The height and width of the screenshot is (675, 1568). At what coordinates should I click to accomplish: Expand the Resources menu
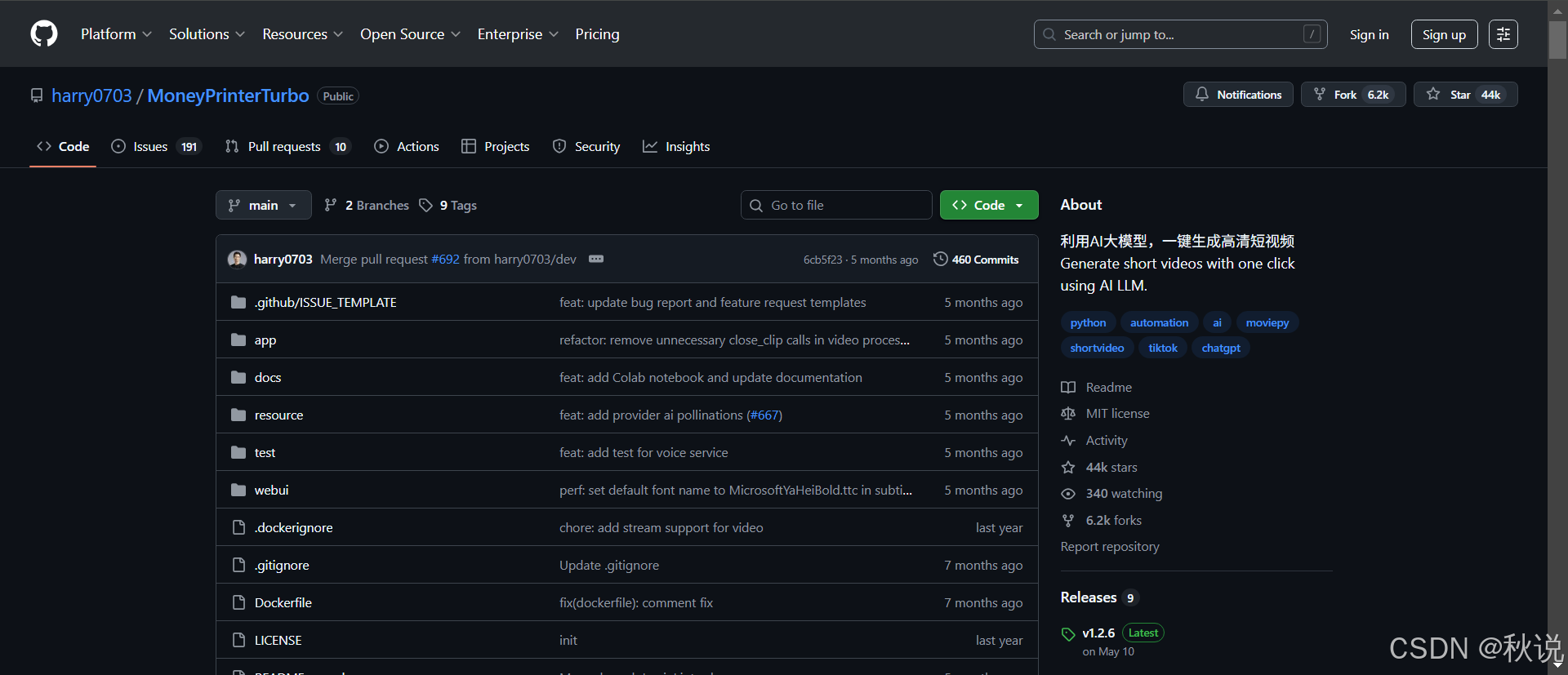[302, 34]
